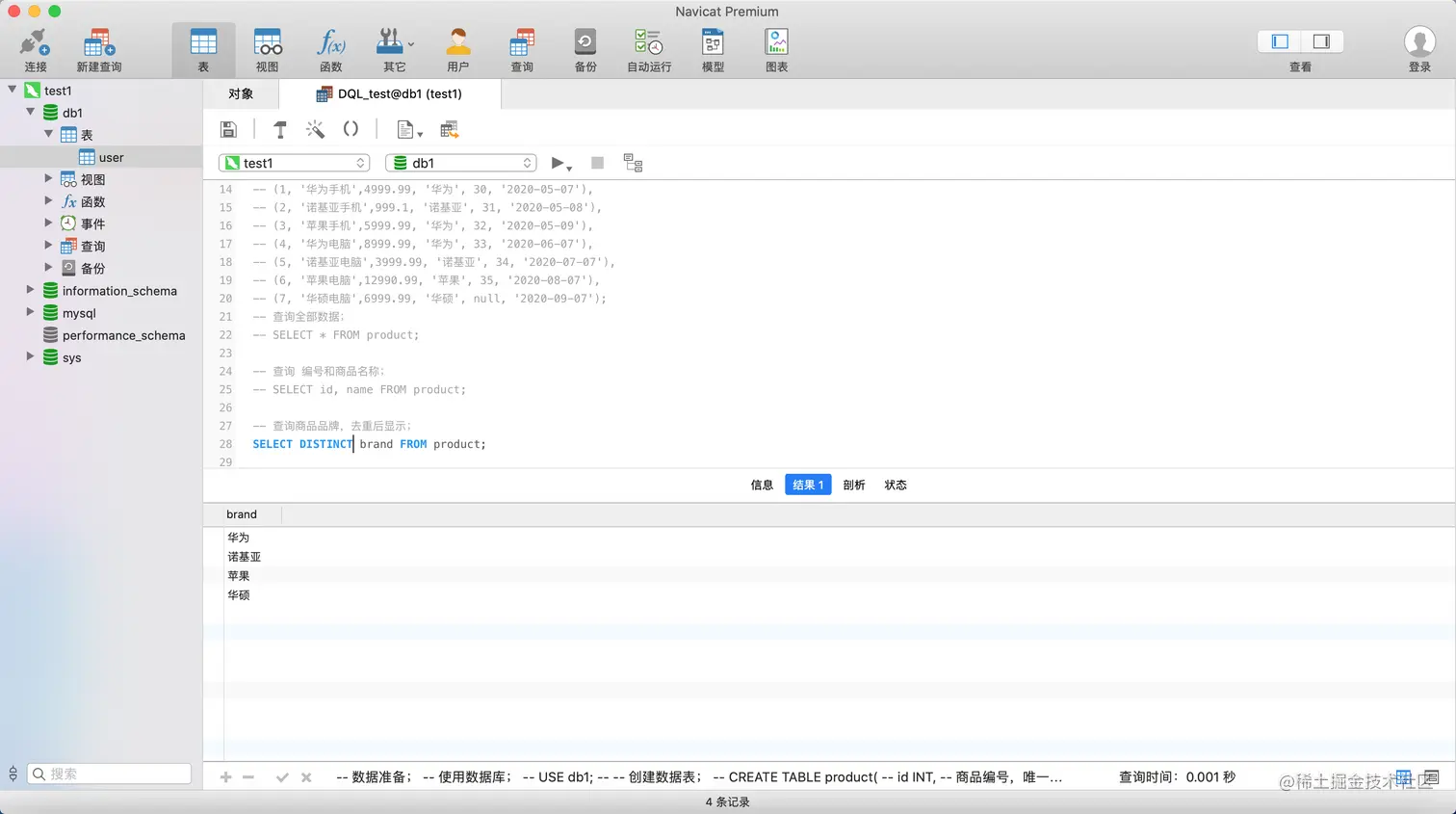Viewport: 1456px width, 814px height.
Task: Expand the sys database node
Action: pos(30,355)
